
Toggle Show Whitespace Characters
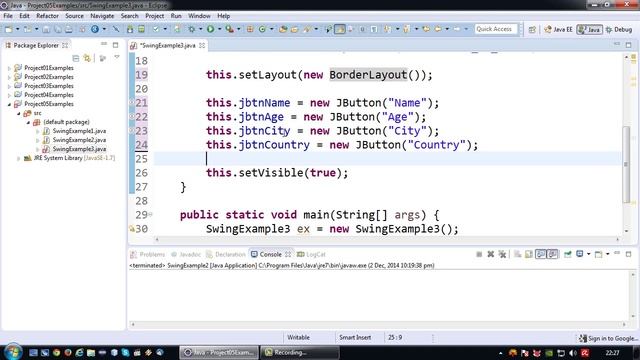point(374,29)
